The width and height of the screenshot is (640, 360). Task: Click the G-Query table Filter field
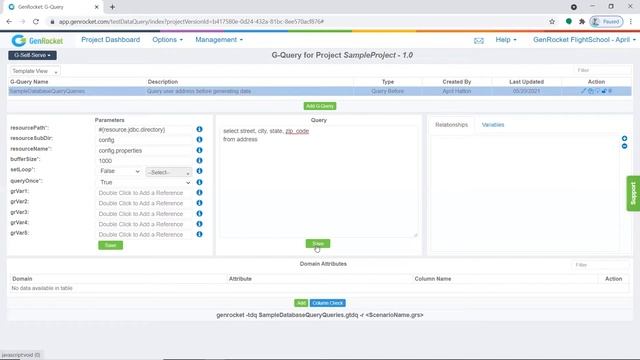tap(602, 70)
